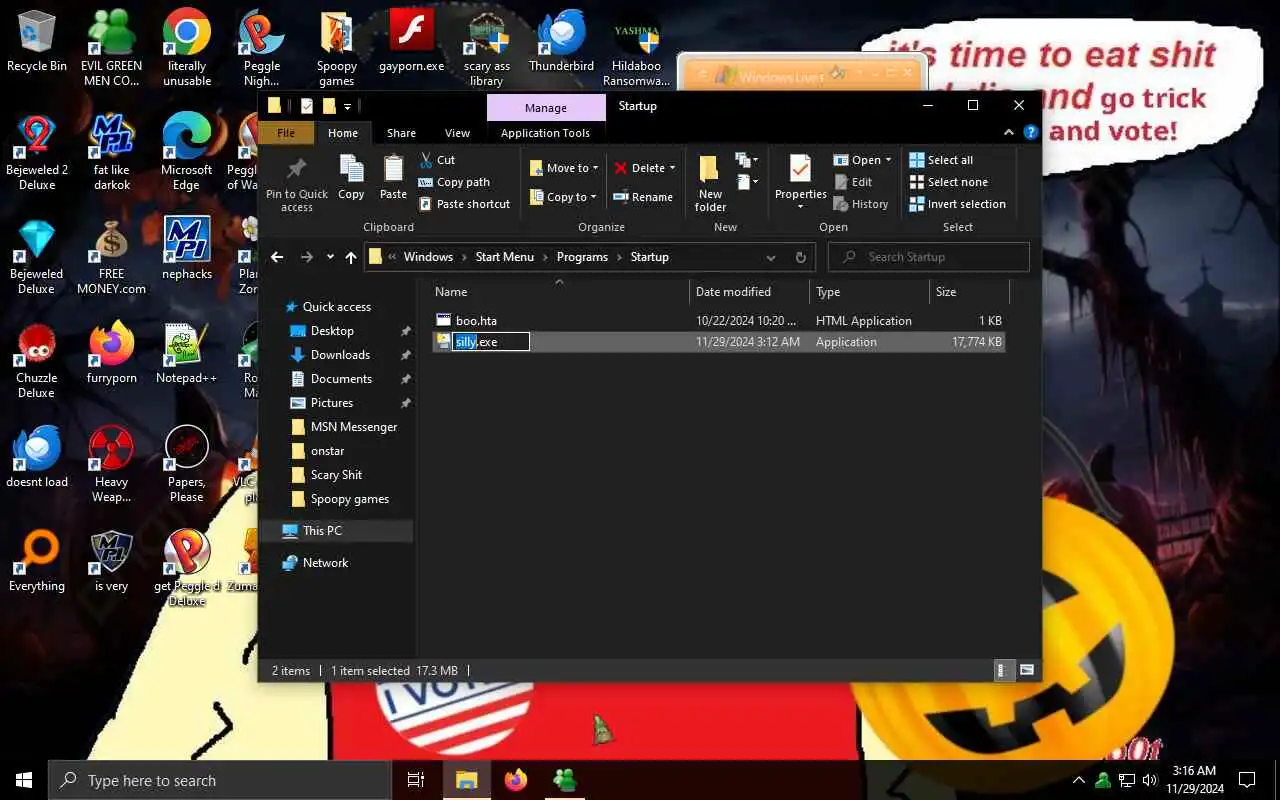
Task: Open the Recycle Bin desktop icon
Action: [36, 41]
